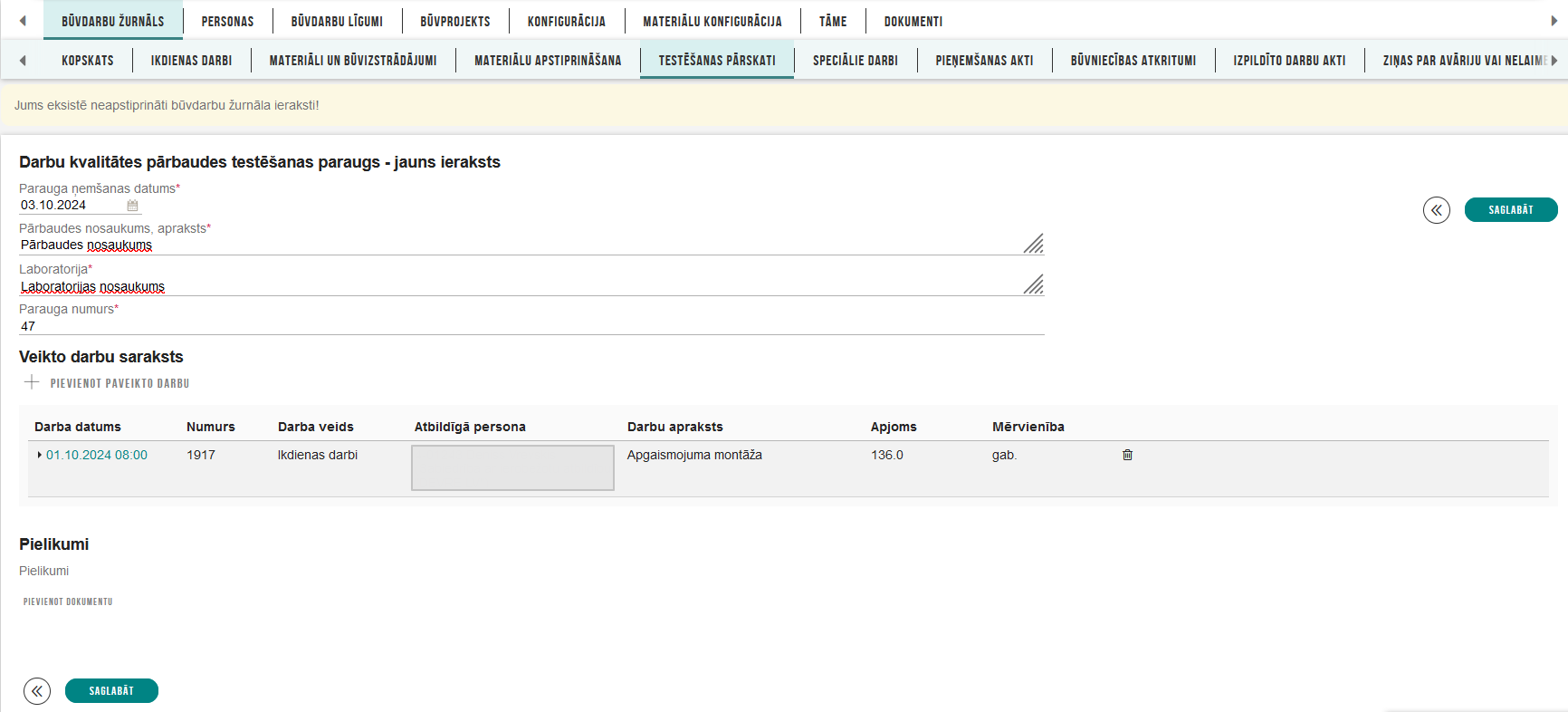Delete the Apgaismojuma montāža work row
The image size is (1568, 712).
point(1127,455)
